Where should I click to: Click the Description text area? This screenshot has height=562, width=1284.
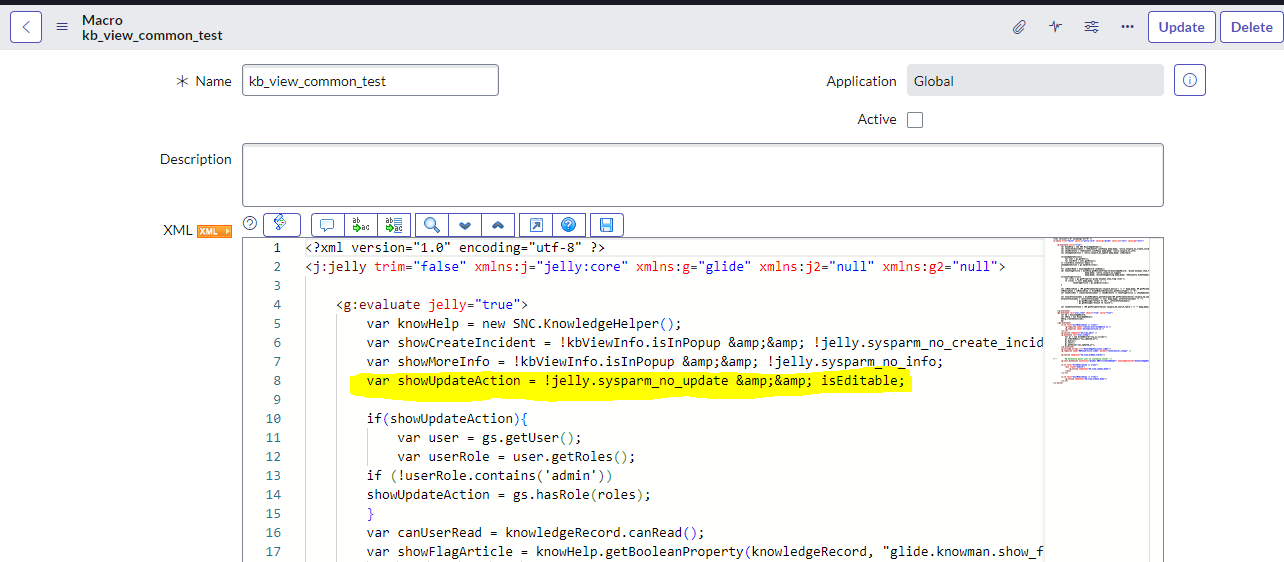pos(703,175)
